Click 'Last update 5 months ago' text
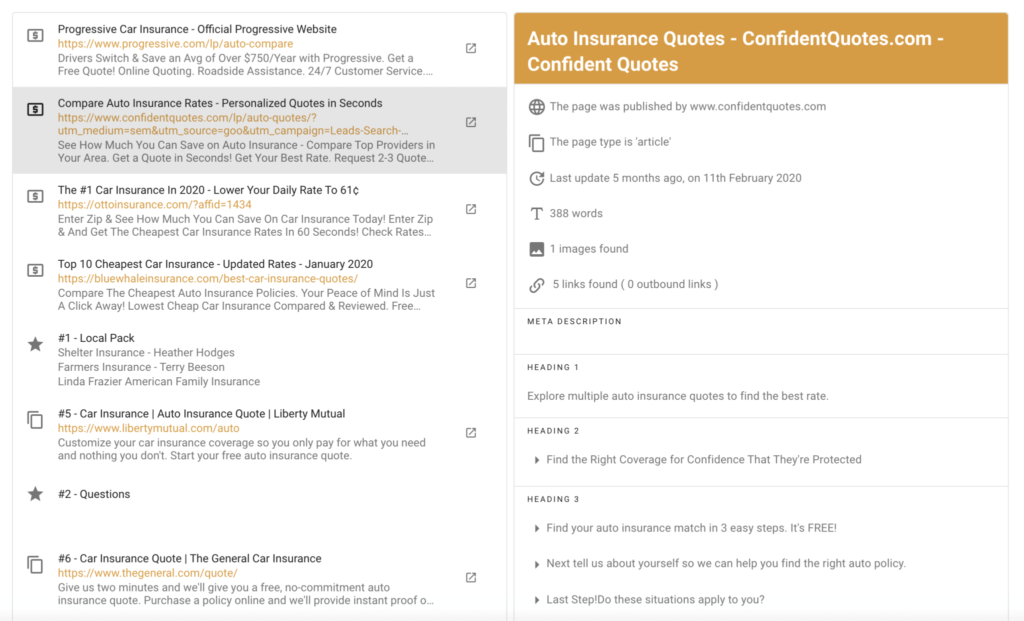 tap(675, 178)
